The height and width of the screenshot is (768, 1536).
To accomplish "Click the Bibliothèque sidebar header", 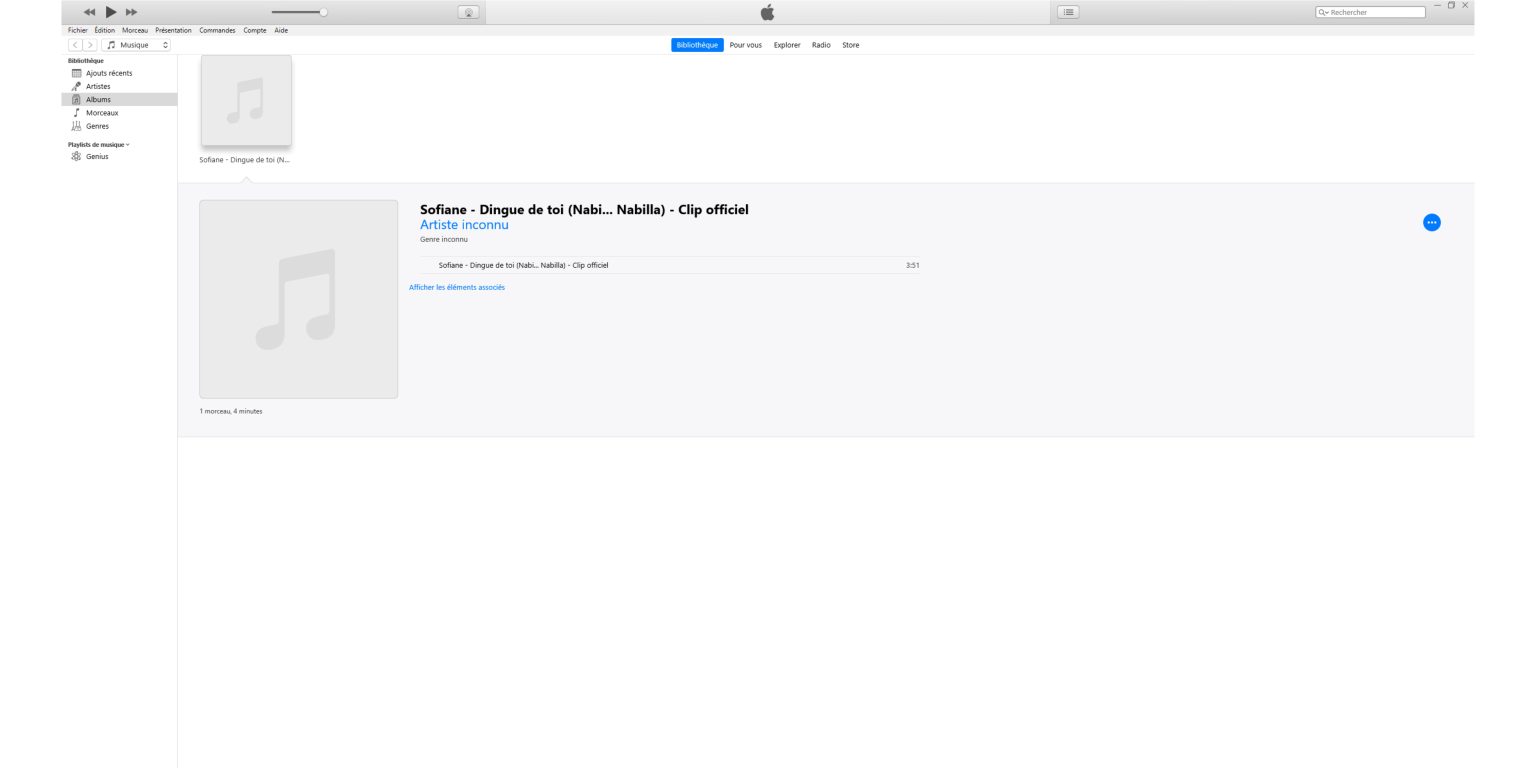I will click(x=85, y=61).
